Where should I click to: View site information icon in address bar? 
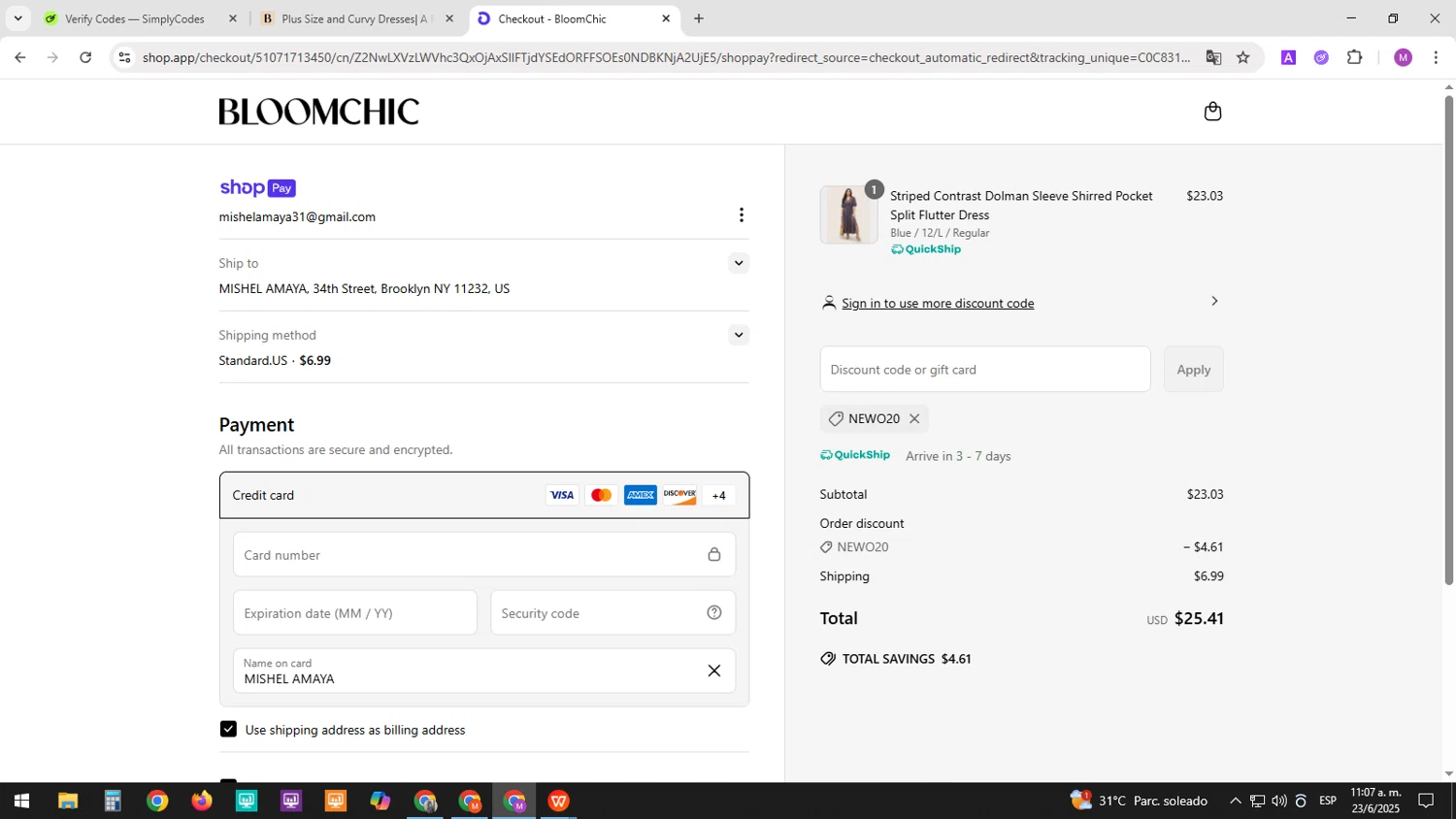coord(123,57)
